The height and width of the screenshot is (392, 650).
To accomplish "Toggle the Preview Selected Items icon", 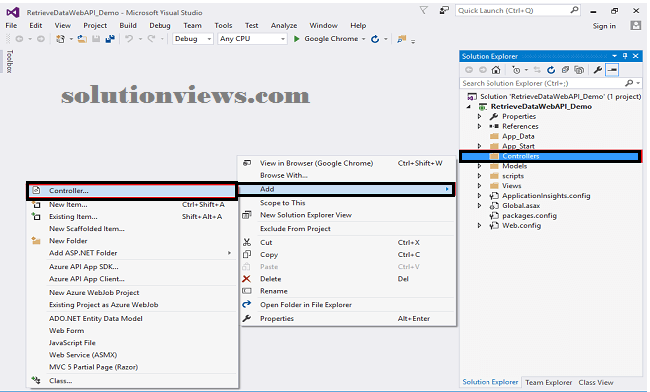I will (612, 70).
